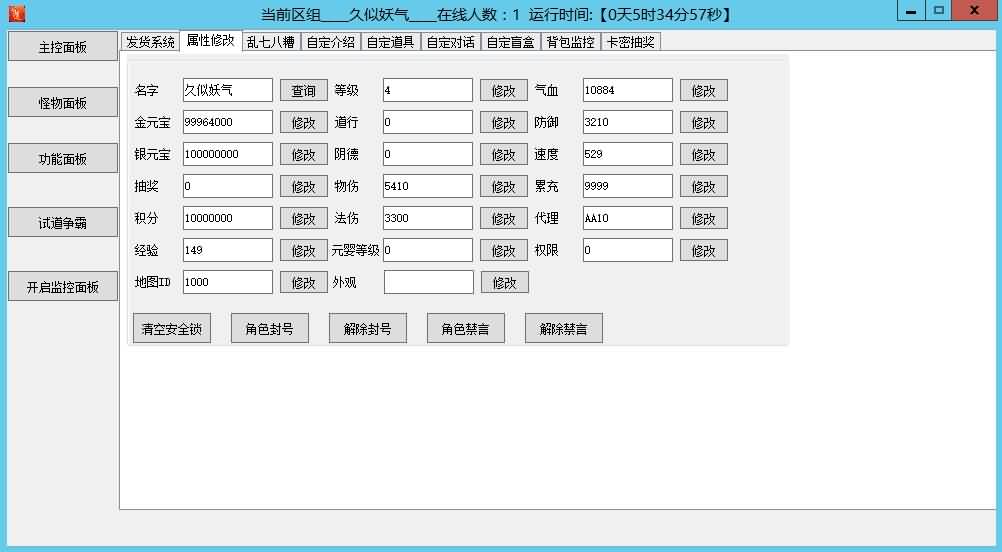This screenshot has width=1002, height=552.
Task: Switch to the 卡密抽奖 tab
Action: tap(631, 42)
